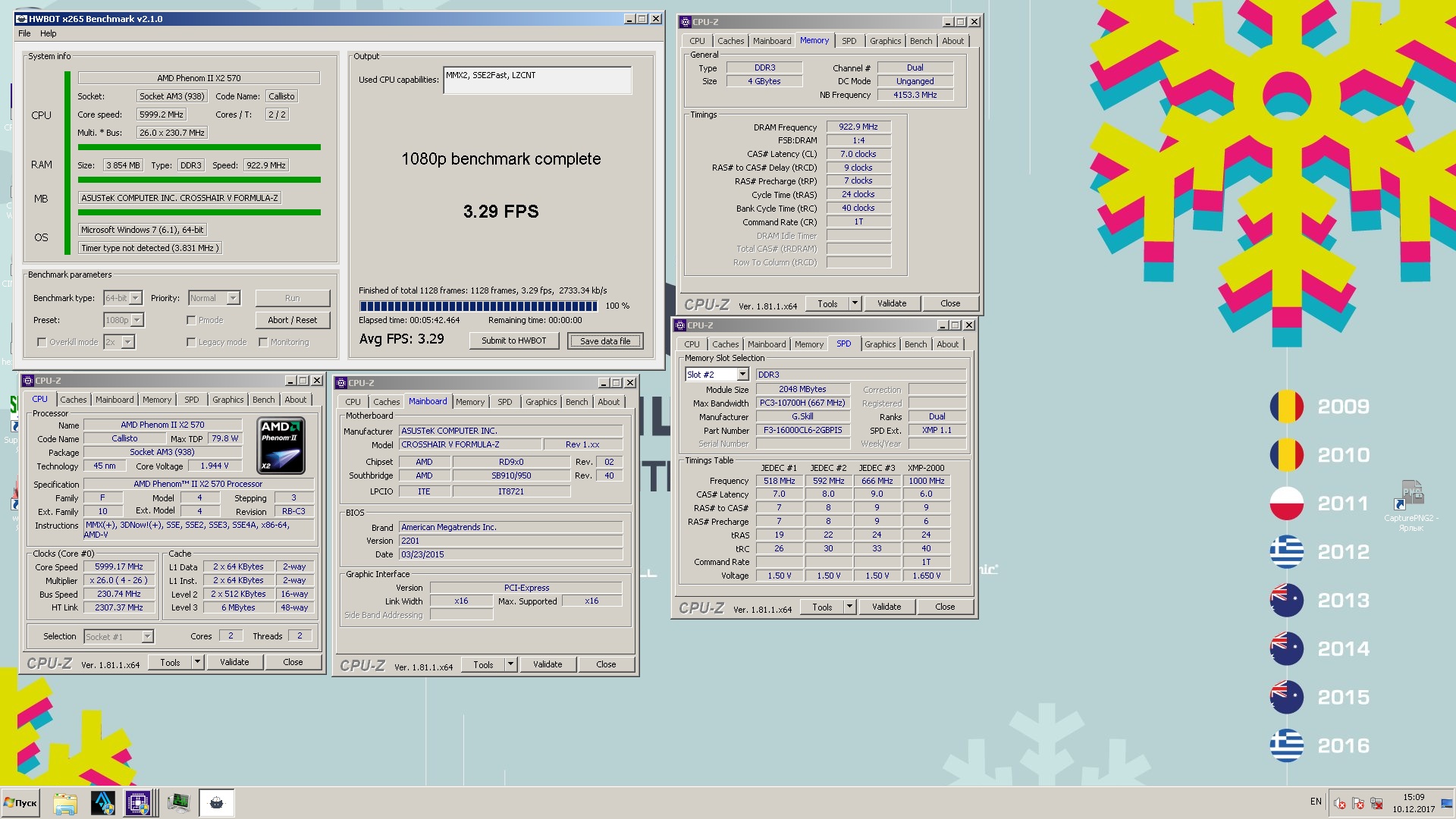Viewport: 1456px width, 819px height.
Task: Open the File menu in HWBOT
Action: (x=24, y=33)
